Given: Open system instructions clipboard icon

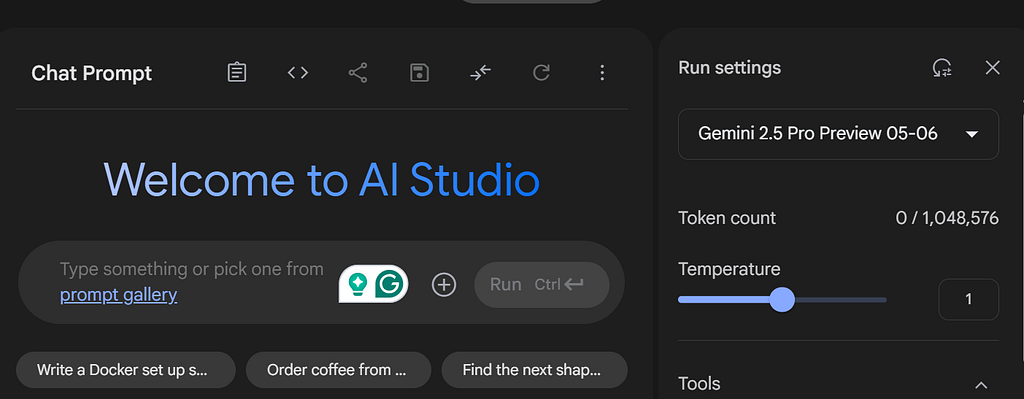Looking at the screenshot, I should click(236, 72).
